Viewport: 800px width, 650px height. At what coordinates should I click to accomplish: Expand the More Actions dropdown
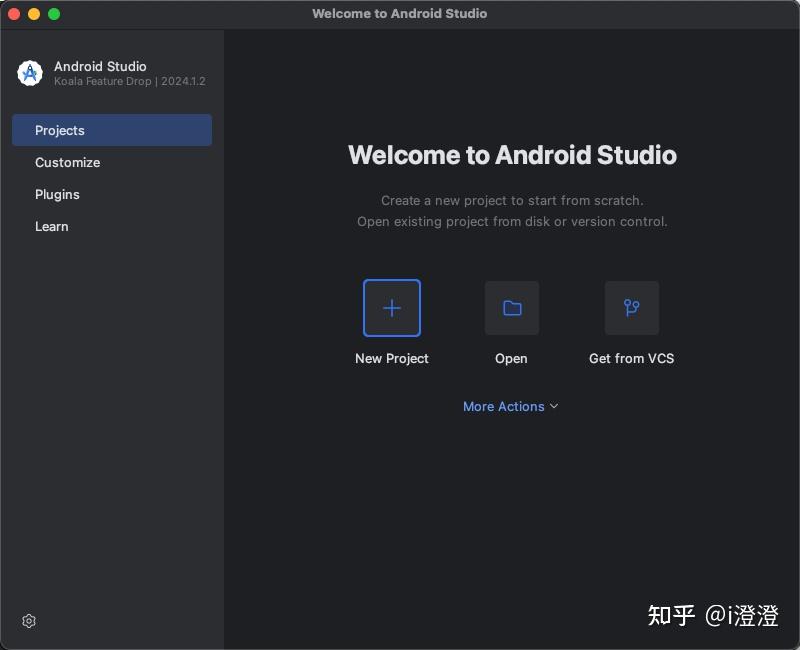coord(511,406)
